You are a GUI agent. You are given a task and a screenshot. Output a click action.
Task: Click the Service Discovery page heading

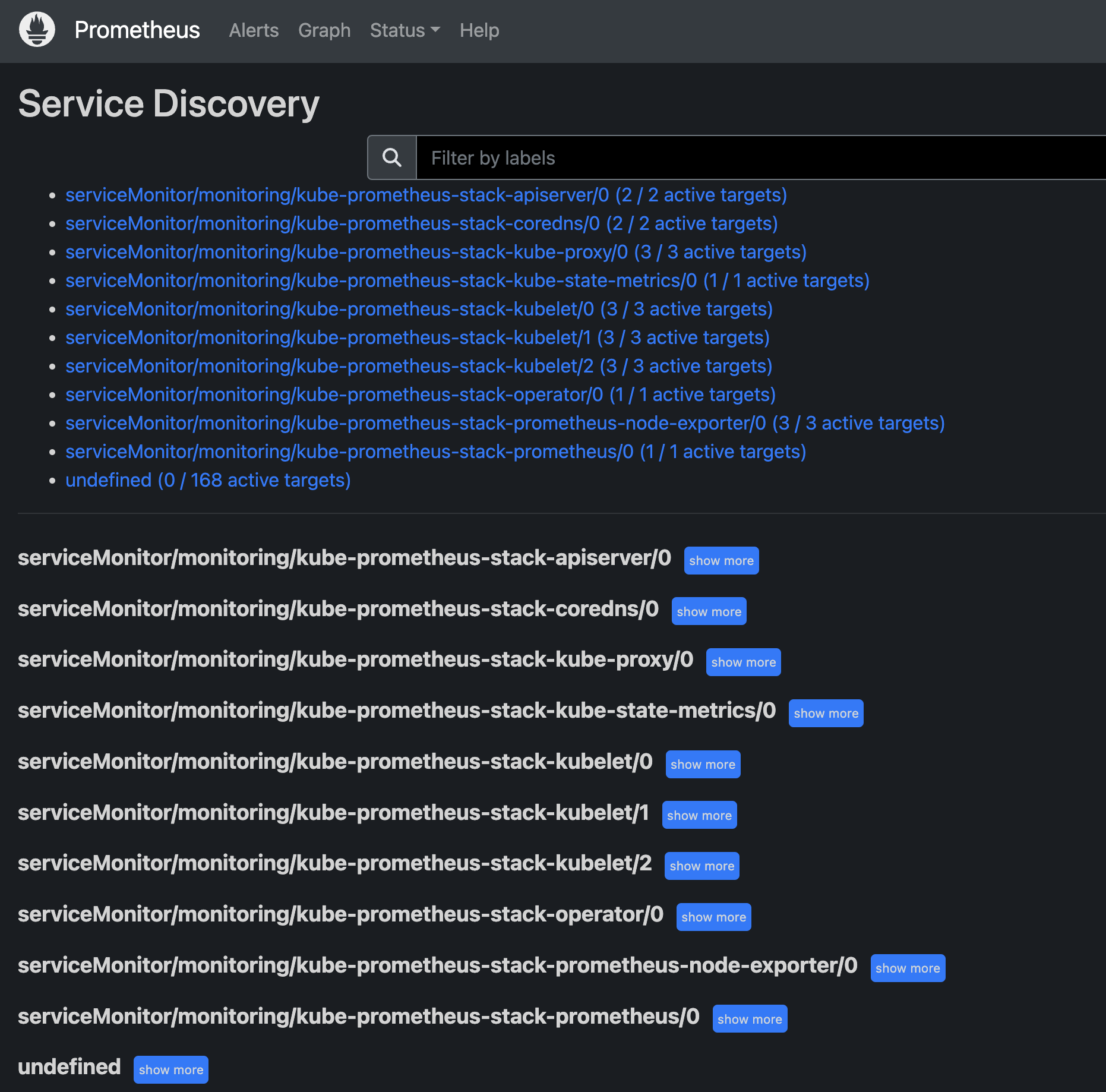169,103
